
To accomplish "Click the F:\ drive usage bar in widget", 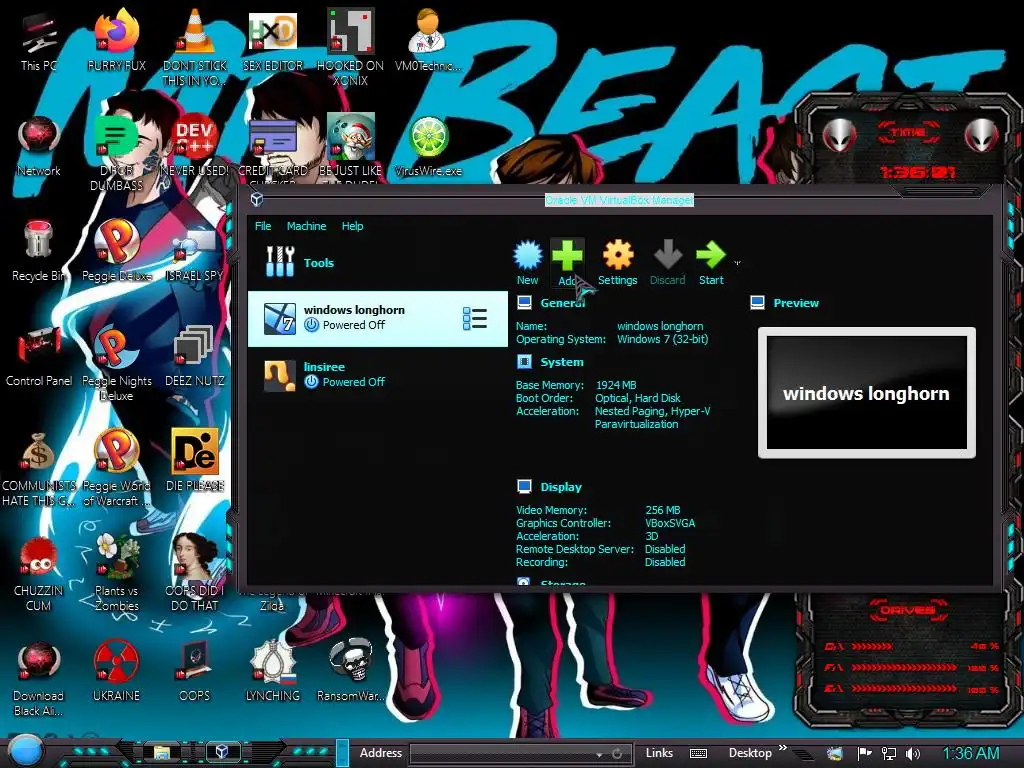I will pyautogui.click(x=904, y=667).
